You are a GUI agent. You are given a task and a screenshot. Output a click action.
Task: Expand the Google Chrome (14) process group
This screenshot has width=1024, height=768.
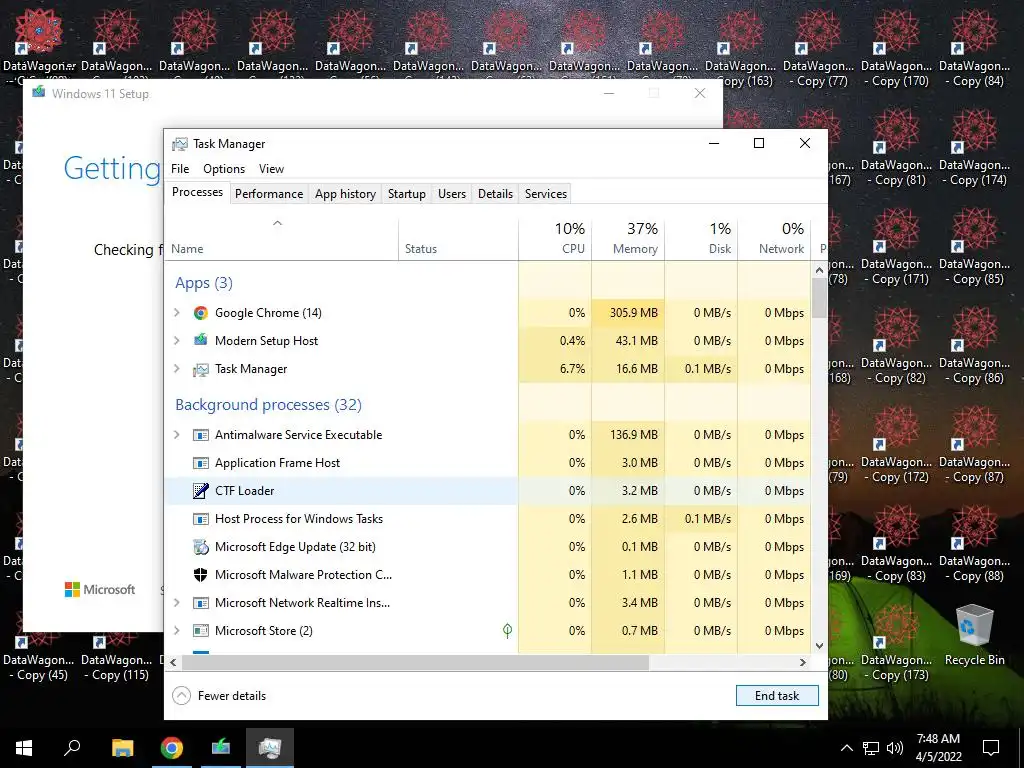(176, 313)
